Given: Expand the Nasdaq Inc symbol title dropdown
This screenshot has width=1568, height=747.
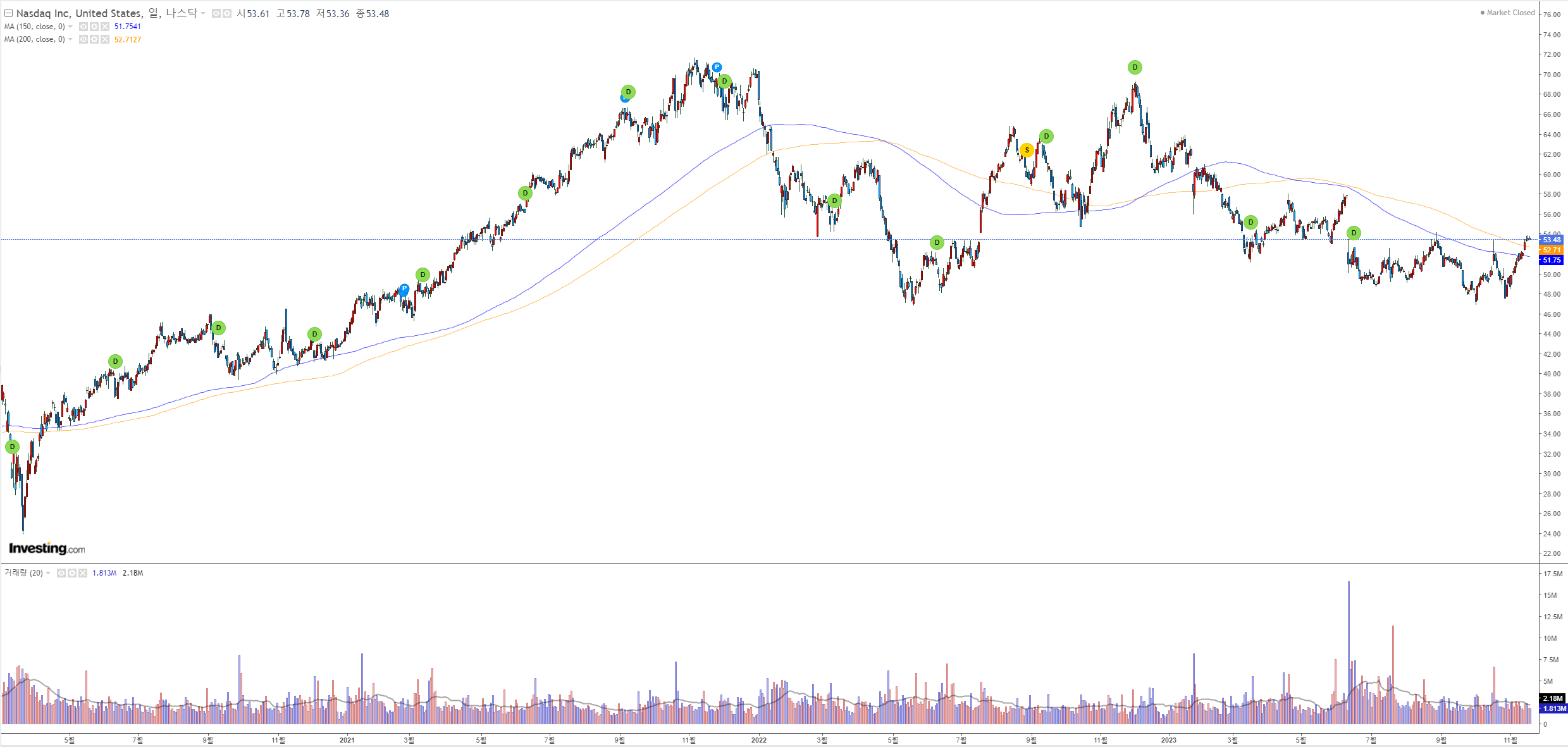Looking at the screenshot, I should click(x=204, y=13).
